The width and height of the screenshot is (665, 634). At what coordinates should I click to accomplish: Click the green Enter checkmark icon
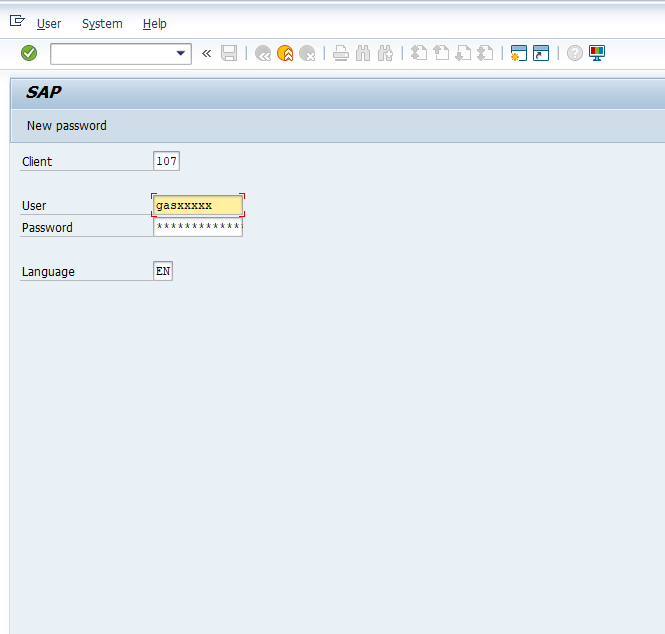pyautogui.click(x=29, y=53)
